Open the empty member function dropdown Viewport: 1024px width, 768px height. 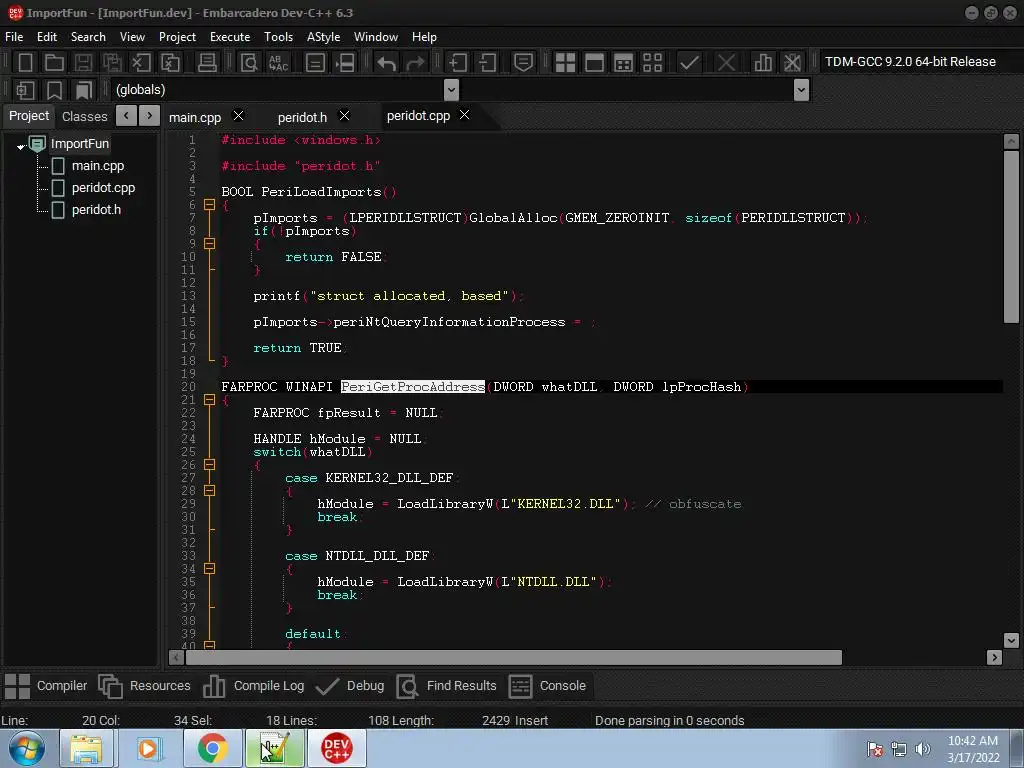801,89
